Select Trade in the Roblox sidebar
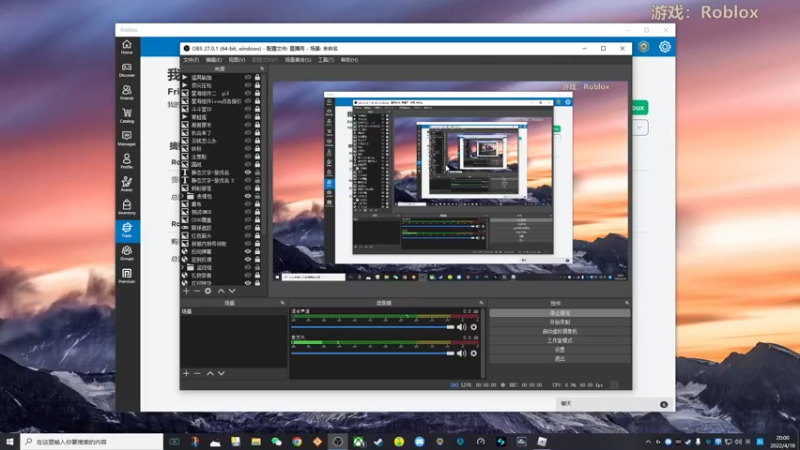Screen dimensions: 800x450 coord(127,230)
